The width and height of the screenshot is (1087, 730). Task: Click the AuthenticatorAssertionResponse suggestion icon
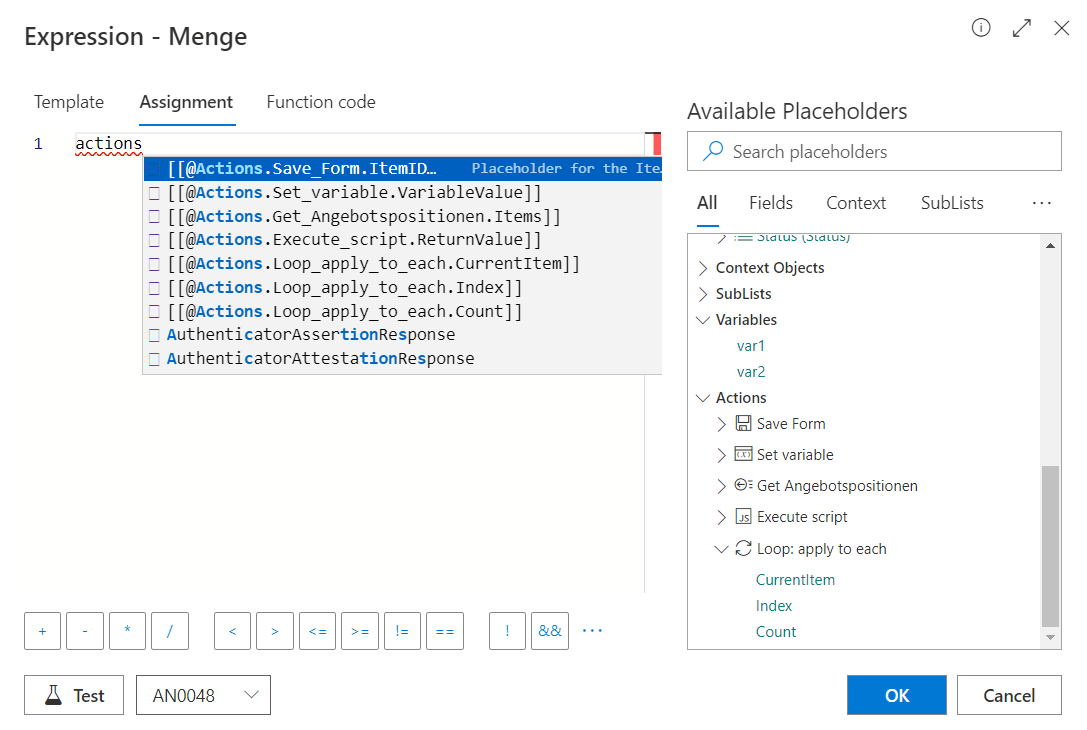[155, 335]
